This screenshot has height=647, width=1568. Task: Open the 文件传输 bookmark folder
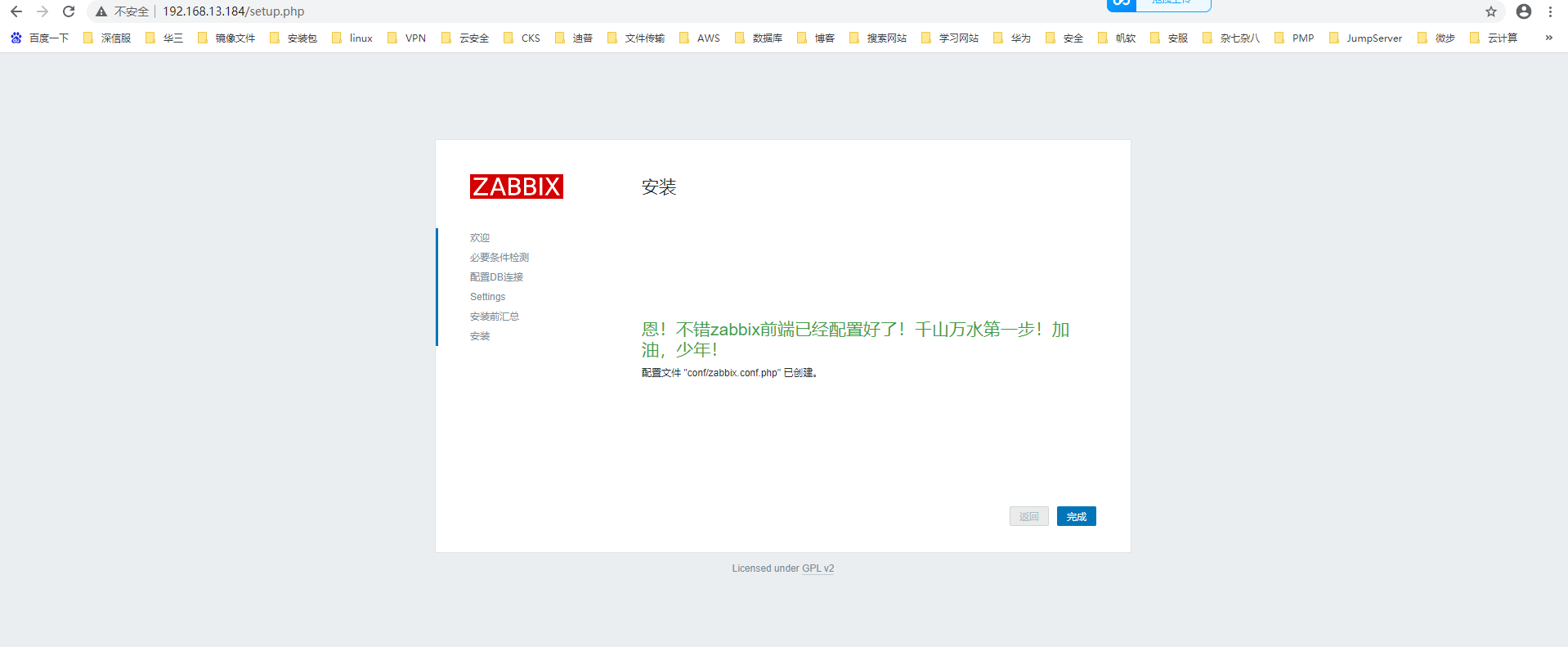click(x=636, y=38)
